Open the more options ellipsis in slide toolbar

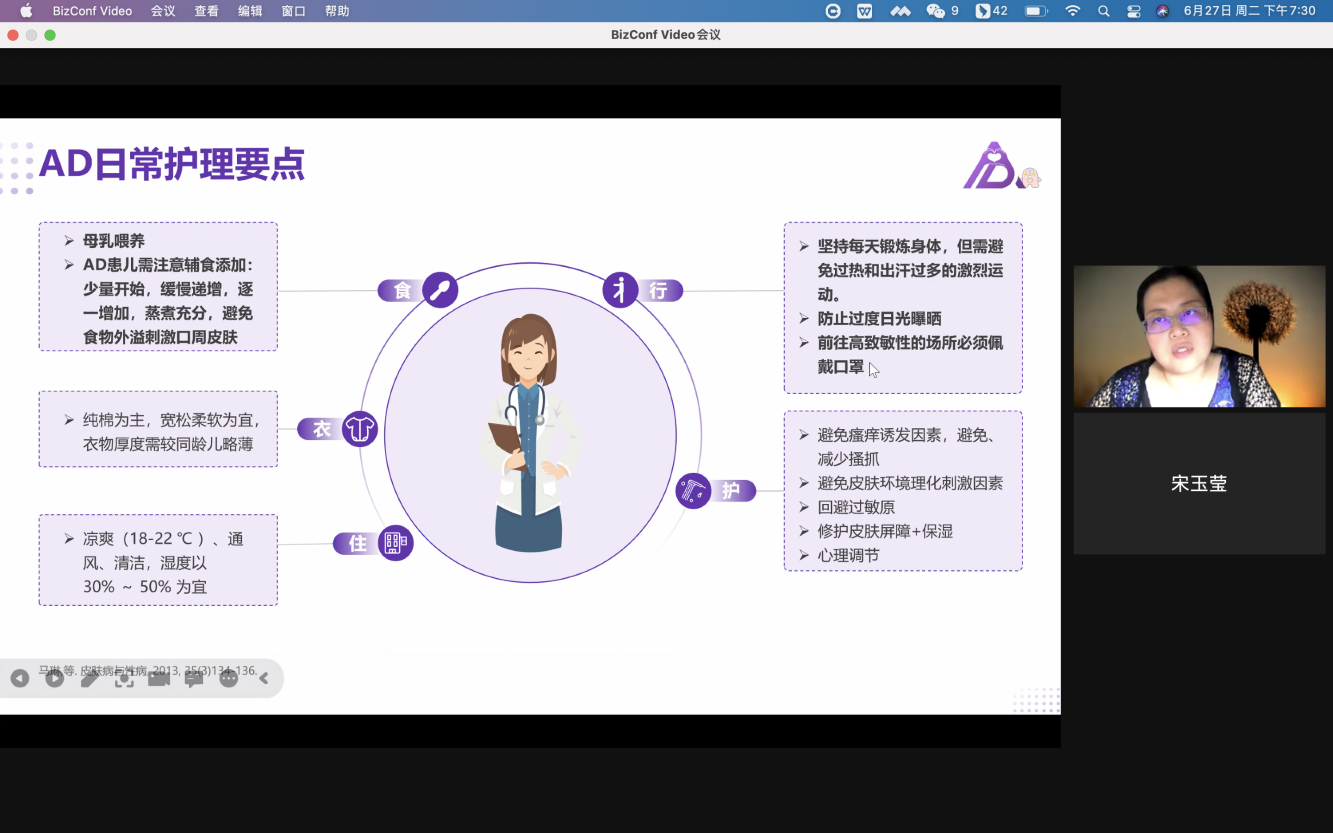pyautogui.click(x=229, y=679)
